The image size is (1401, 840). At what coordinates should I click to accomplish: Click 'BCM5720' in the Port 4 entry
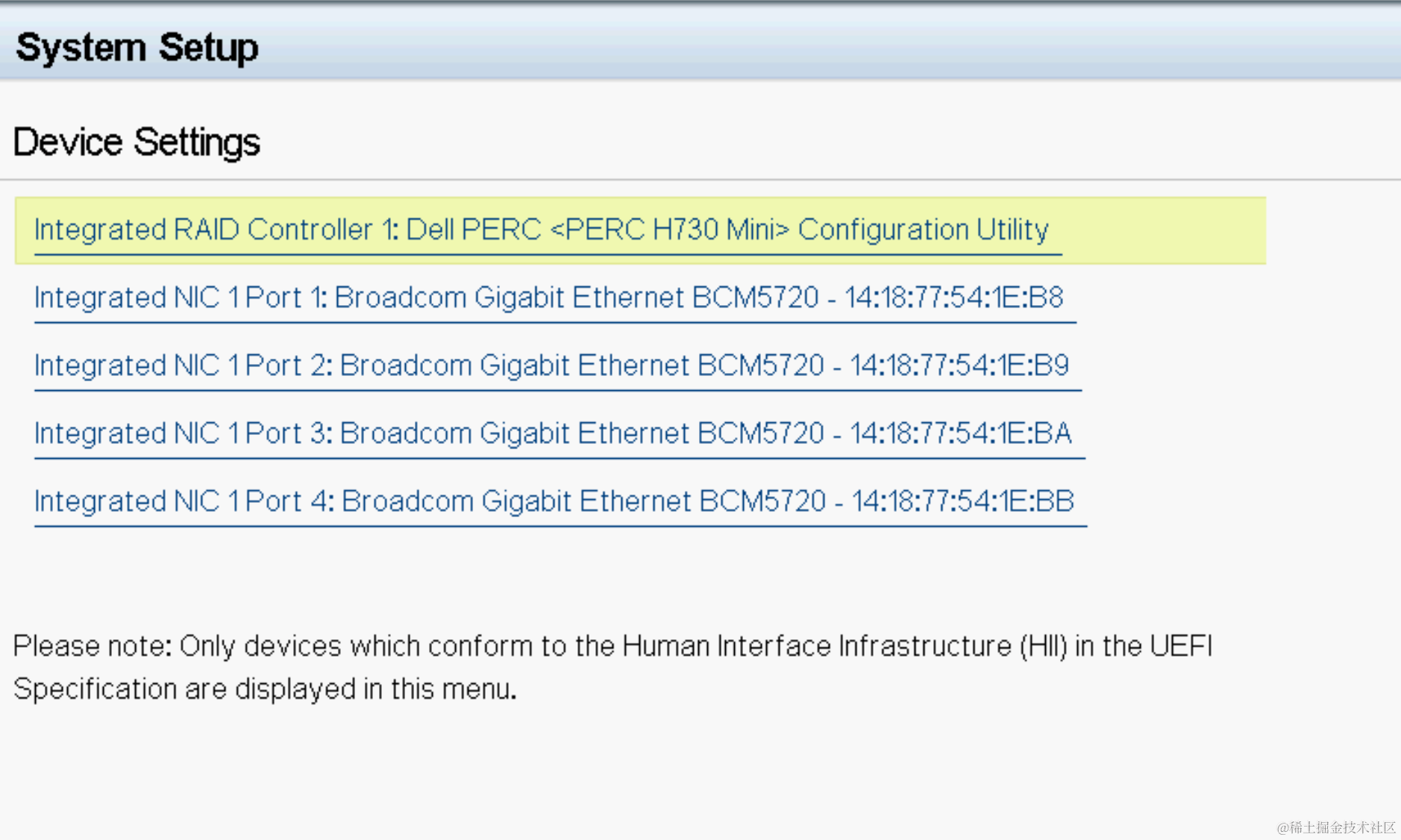click(x=762, y=501)
